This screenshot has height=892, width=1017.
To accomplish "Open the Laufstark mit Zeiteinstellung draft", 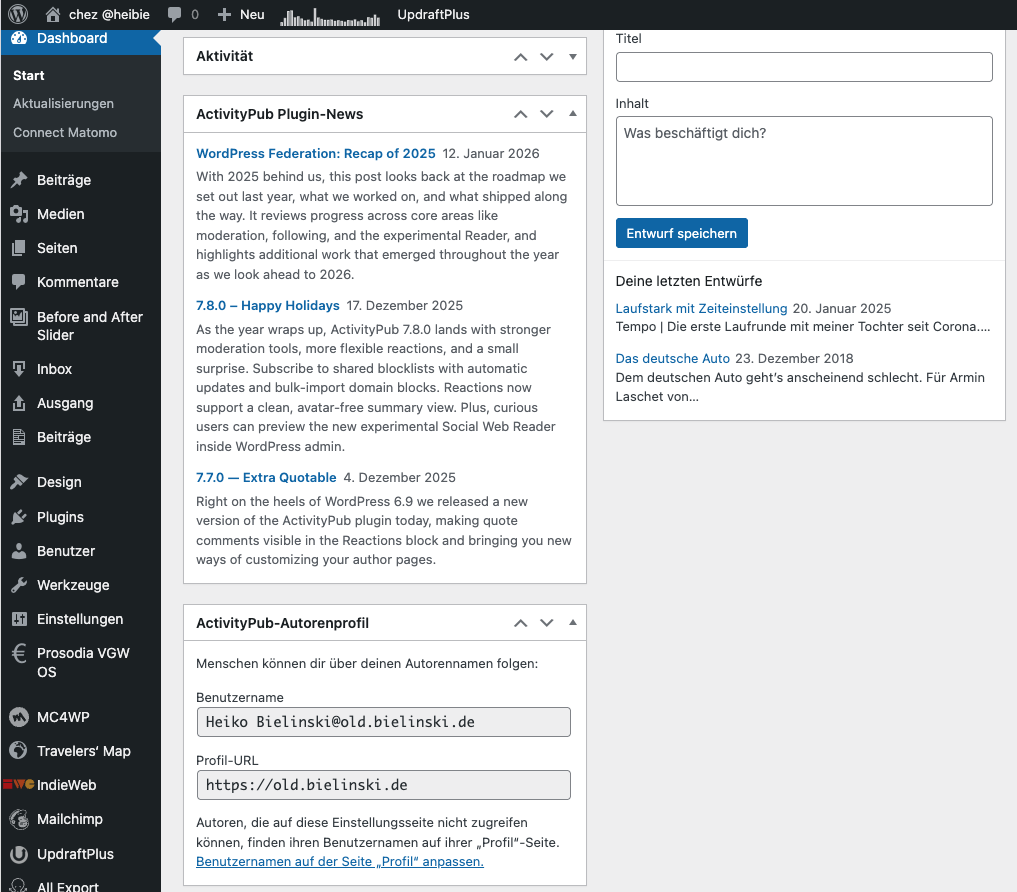I will pyautogui.click(x=701, y=308).
